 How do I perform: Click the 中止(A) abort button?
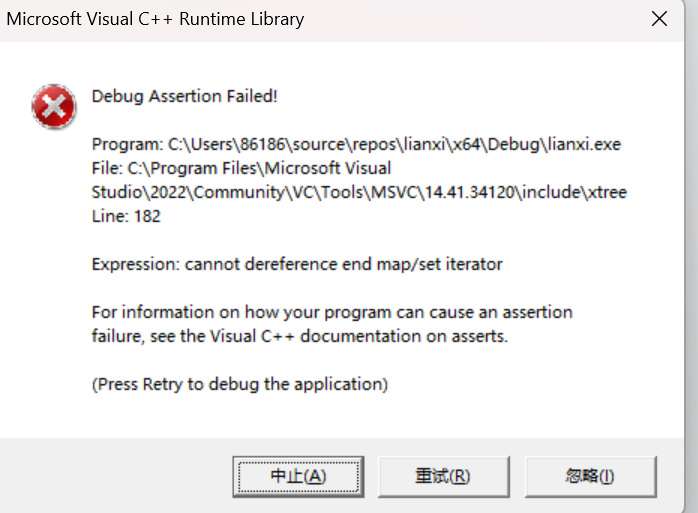point(298,476)
